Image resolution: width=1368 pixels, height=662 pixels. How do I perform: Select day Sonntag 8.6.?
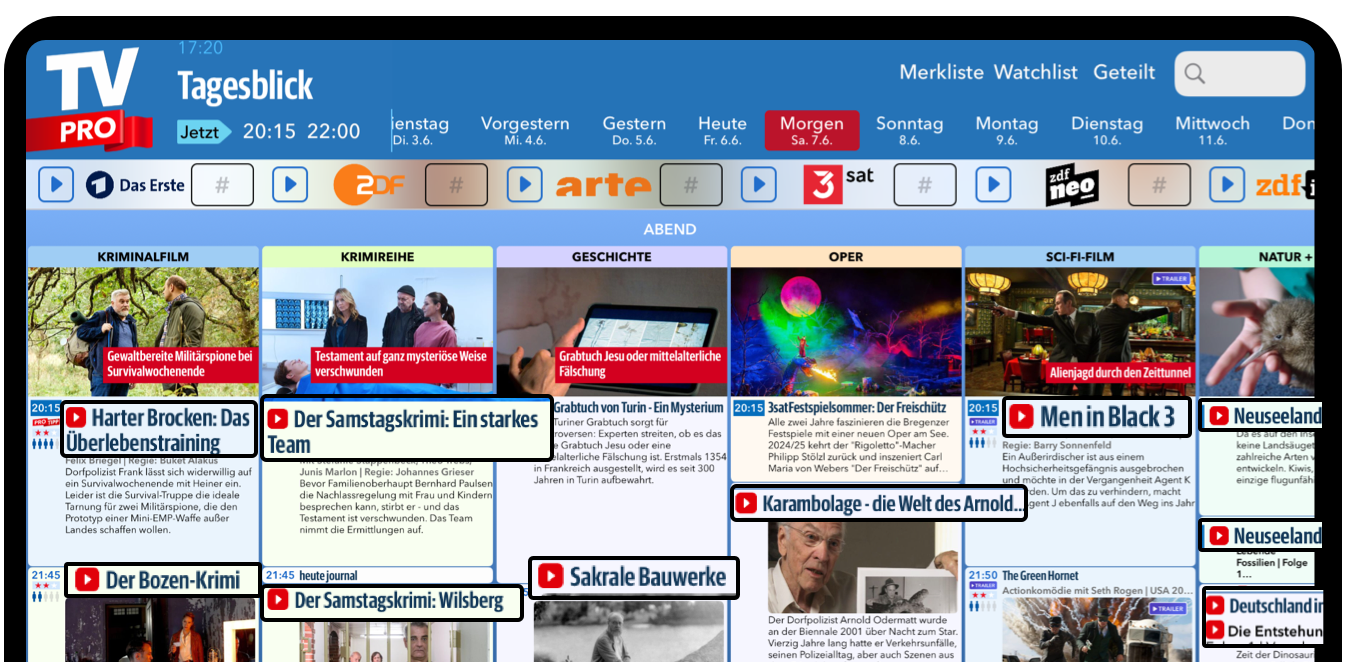point(910,130)
